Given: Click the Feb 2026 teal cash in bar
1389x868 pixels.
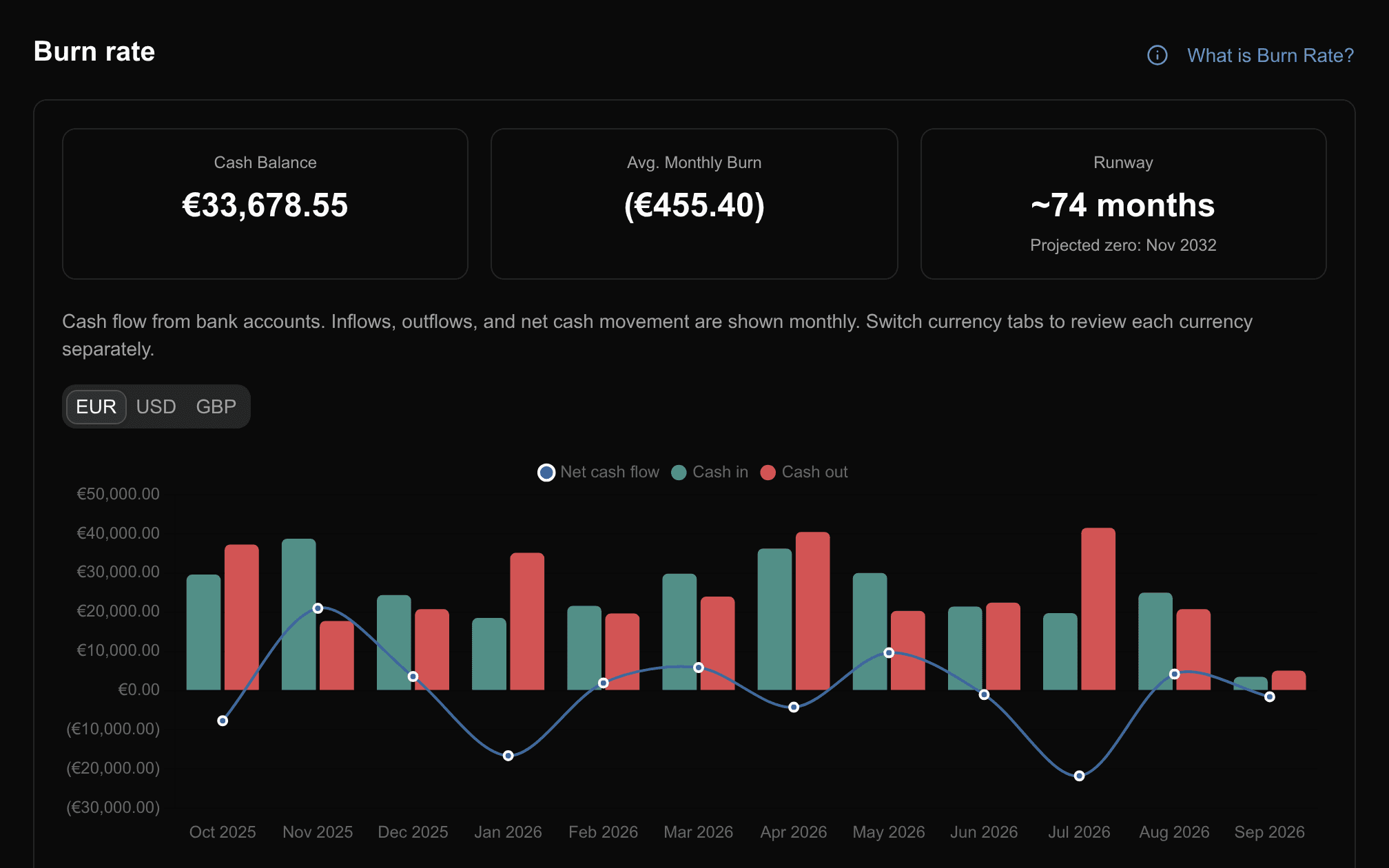Looking at the screenshot, I should pos(584,648).
